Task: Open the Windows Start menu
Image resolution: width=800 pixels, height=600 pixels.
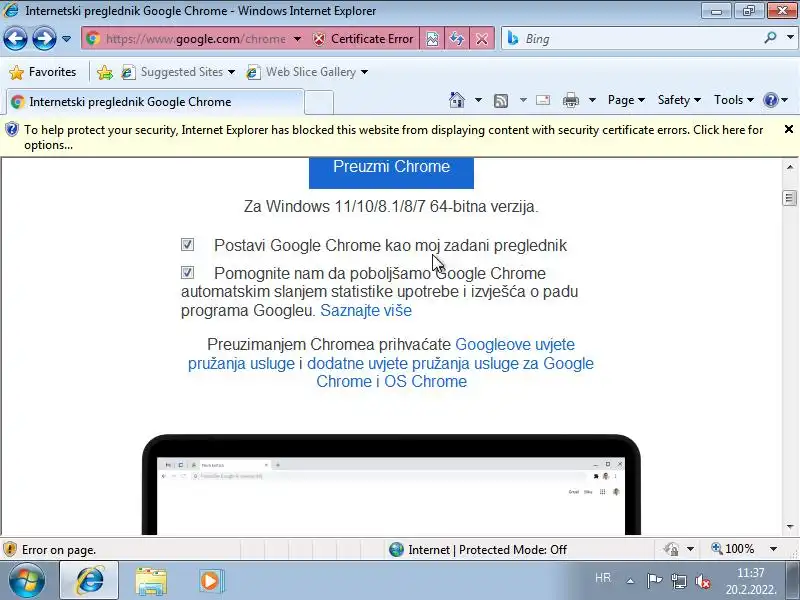Action: click(x=26, y=581)
